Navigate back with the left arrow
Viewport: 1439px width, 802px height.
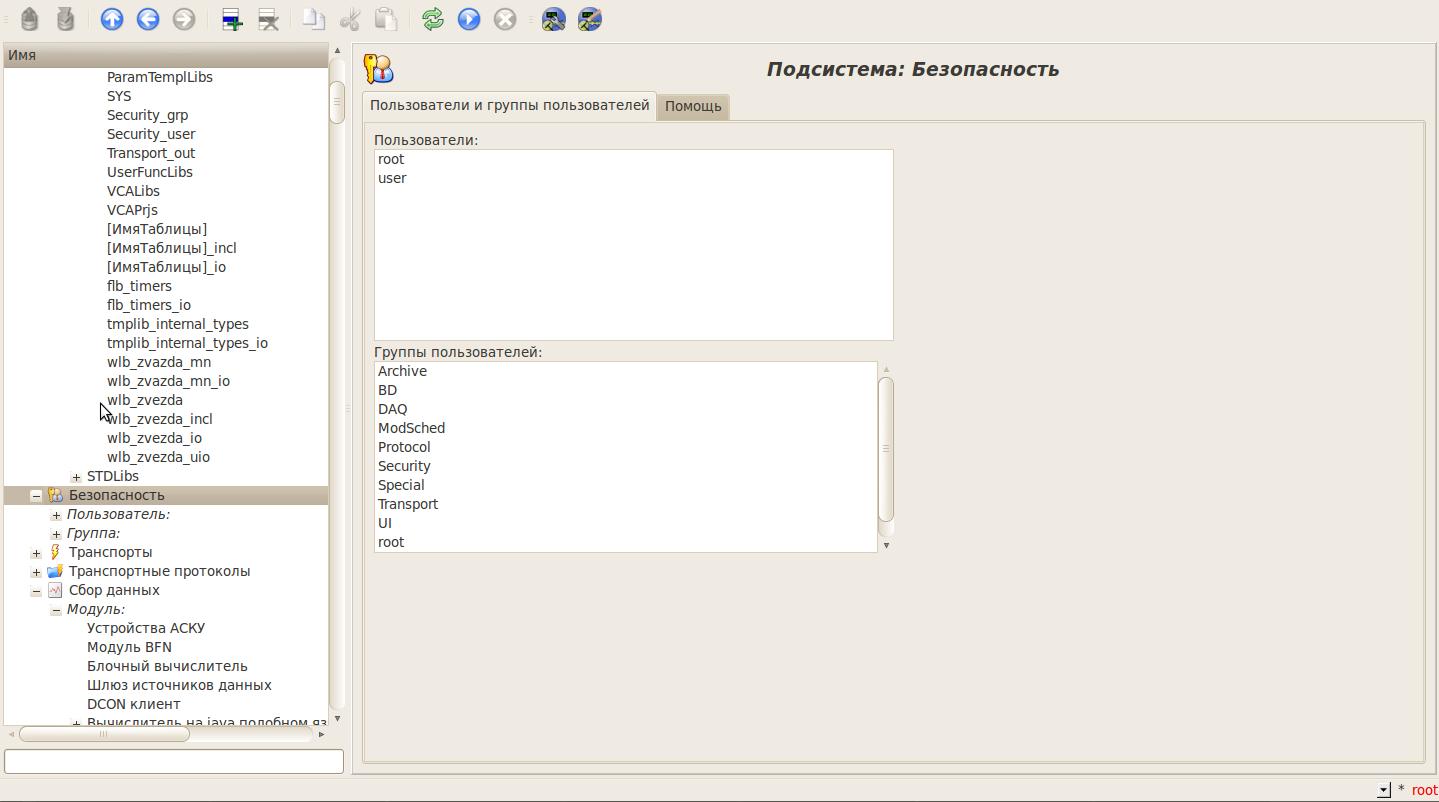tap(148, 19)
